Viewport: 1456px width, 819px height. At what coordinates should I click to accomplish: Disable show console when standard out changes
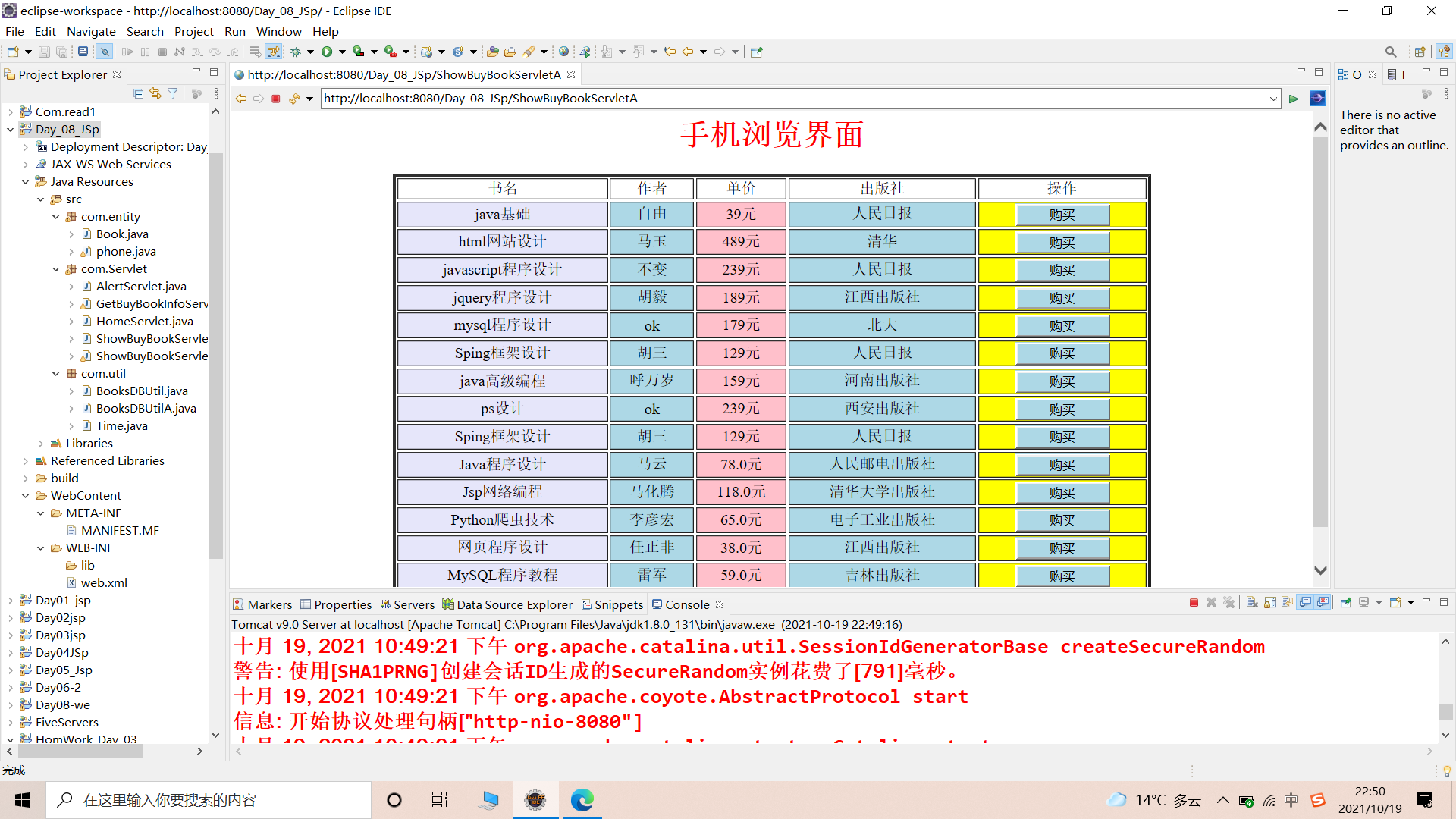click(1305, 602)
